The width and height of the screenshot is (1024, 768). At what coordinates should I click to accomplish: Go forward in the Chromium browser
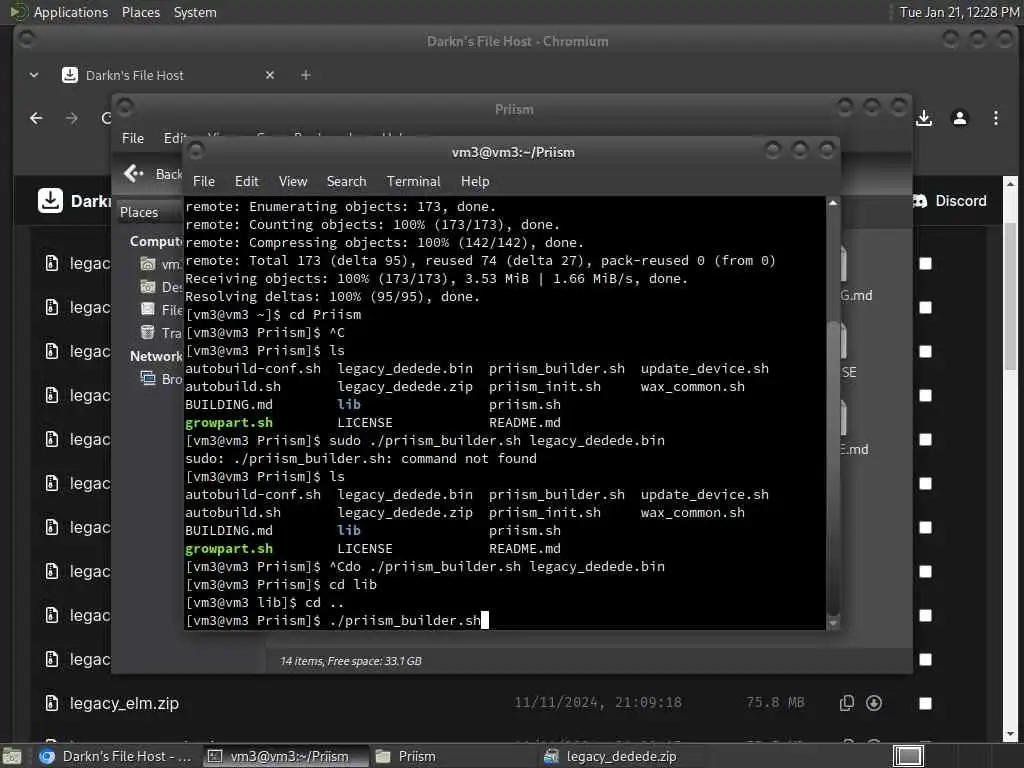(72, 118)
